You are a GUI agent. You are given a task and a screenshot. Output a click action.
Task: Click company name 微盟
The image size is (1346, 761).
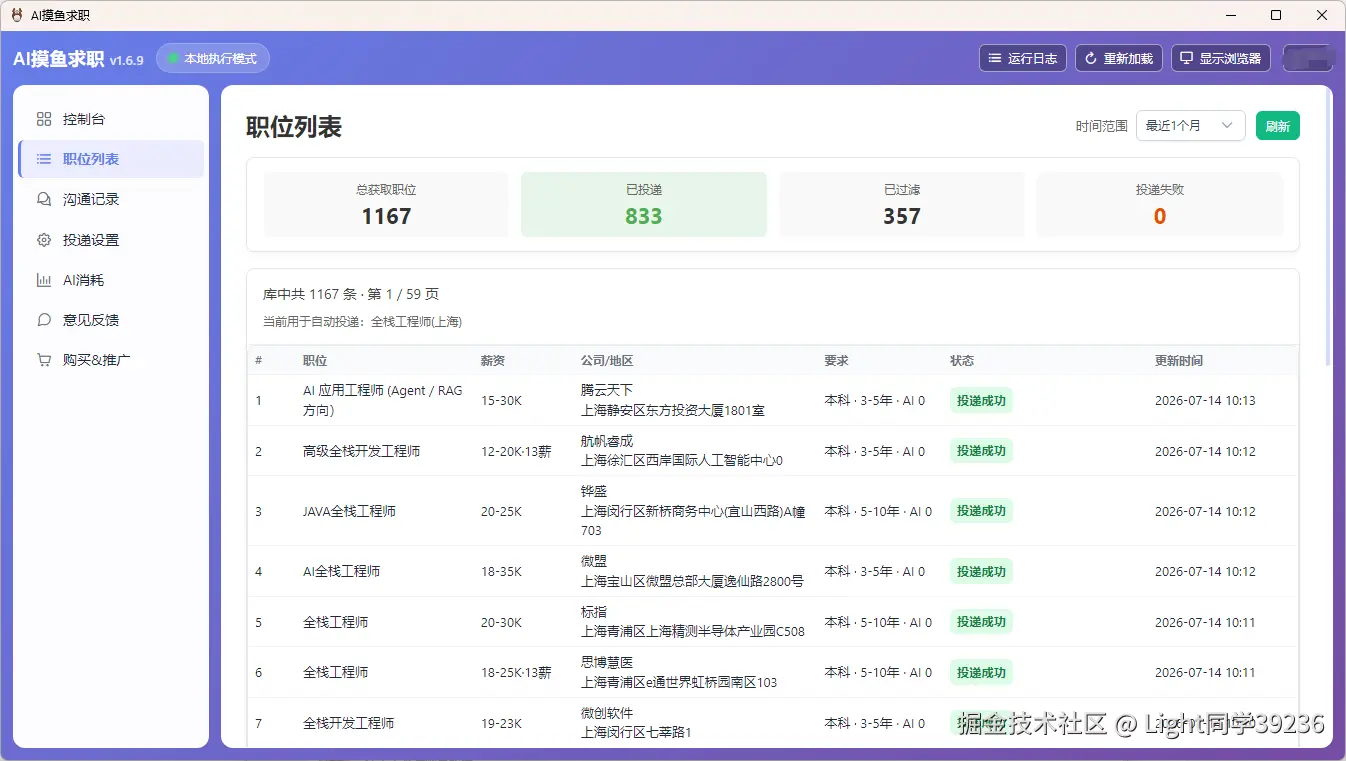(x=594, y=561)
